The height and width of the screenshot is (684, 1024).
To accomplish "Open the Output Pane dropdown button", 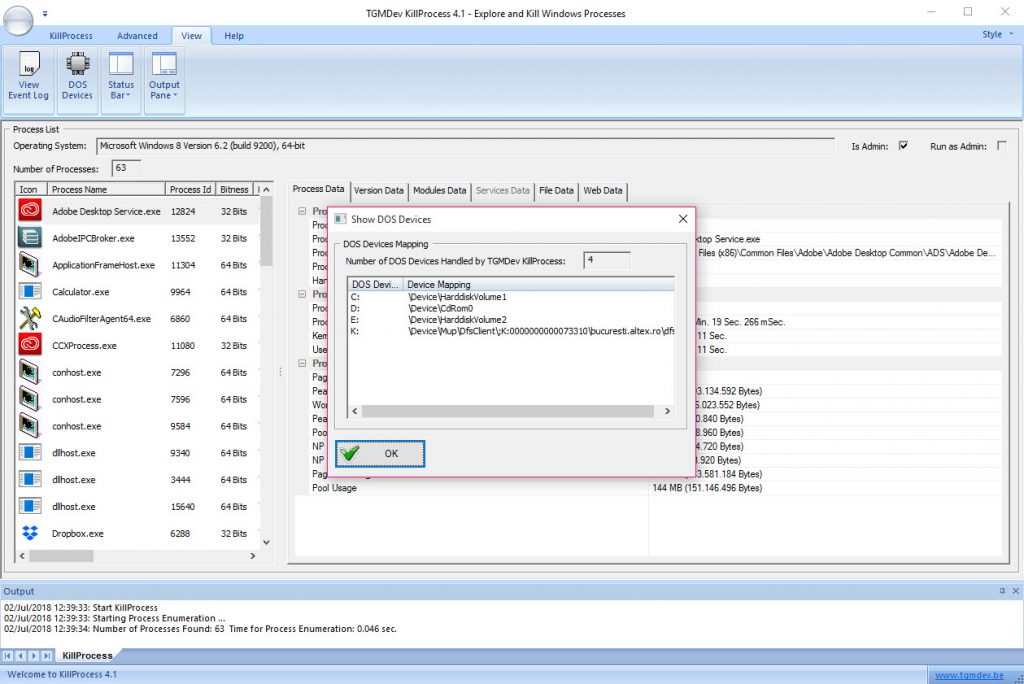I will 164,78.
